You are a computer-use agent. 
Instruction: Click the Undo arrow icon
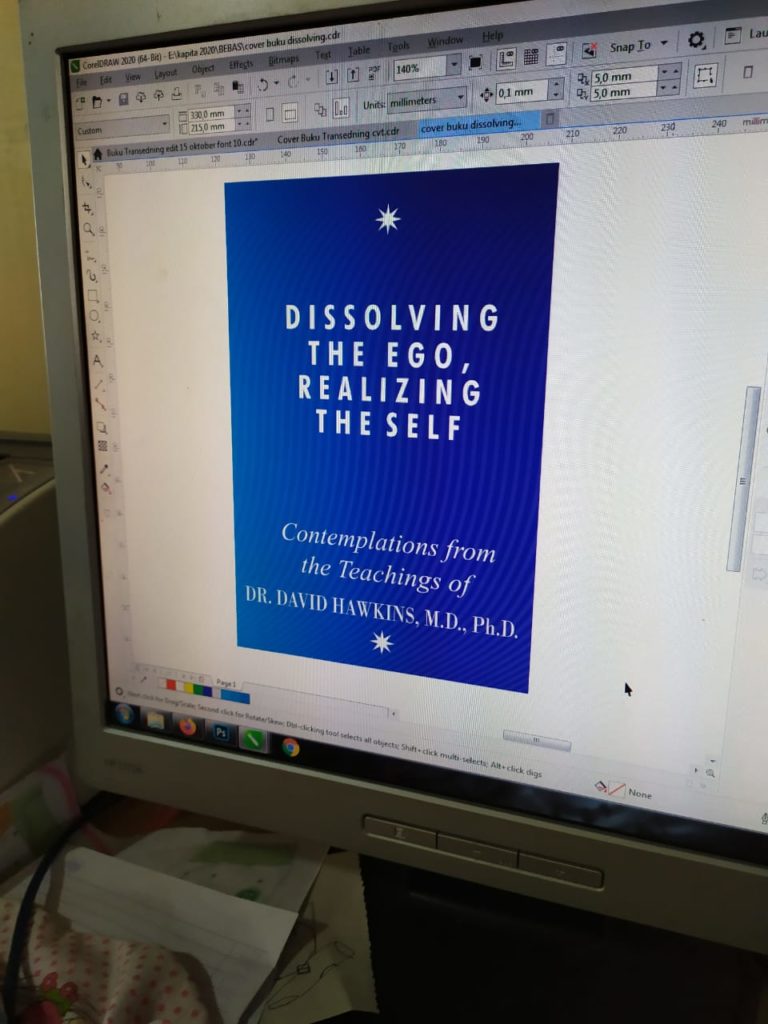(x=263, y=85)
